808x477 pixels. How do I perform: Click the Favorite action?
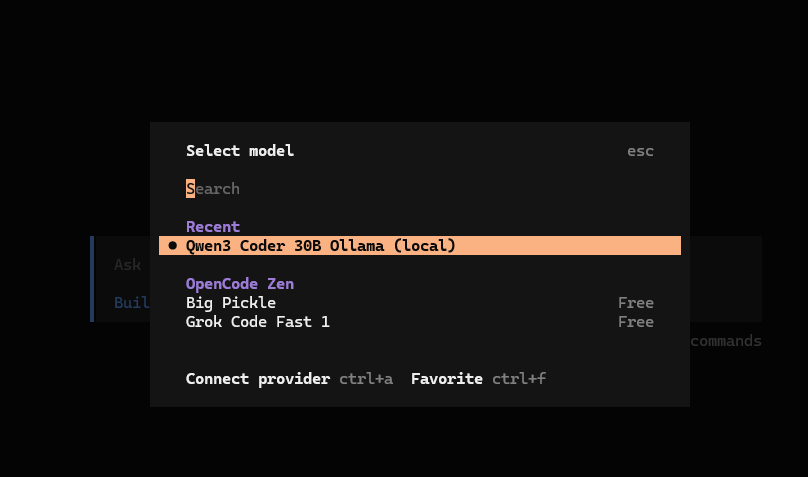tap(447, 379)
